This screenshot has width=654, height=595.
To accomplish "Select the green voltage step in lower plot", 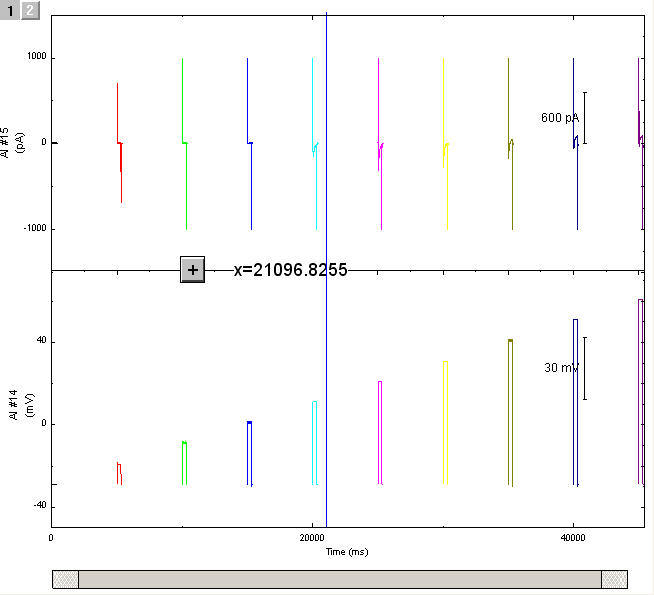I will 184,461.
